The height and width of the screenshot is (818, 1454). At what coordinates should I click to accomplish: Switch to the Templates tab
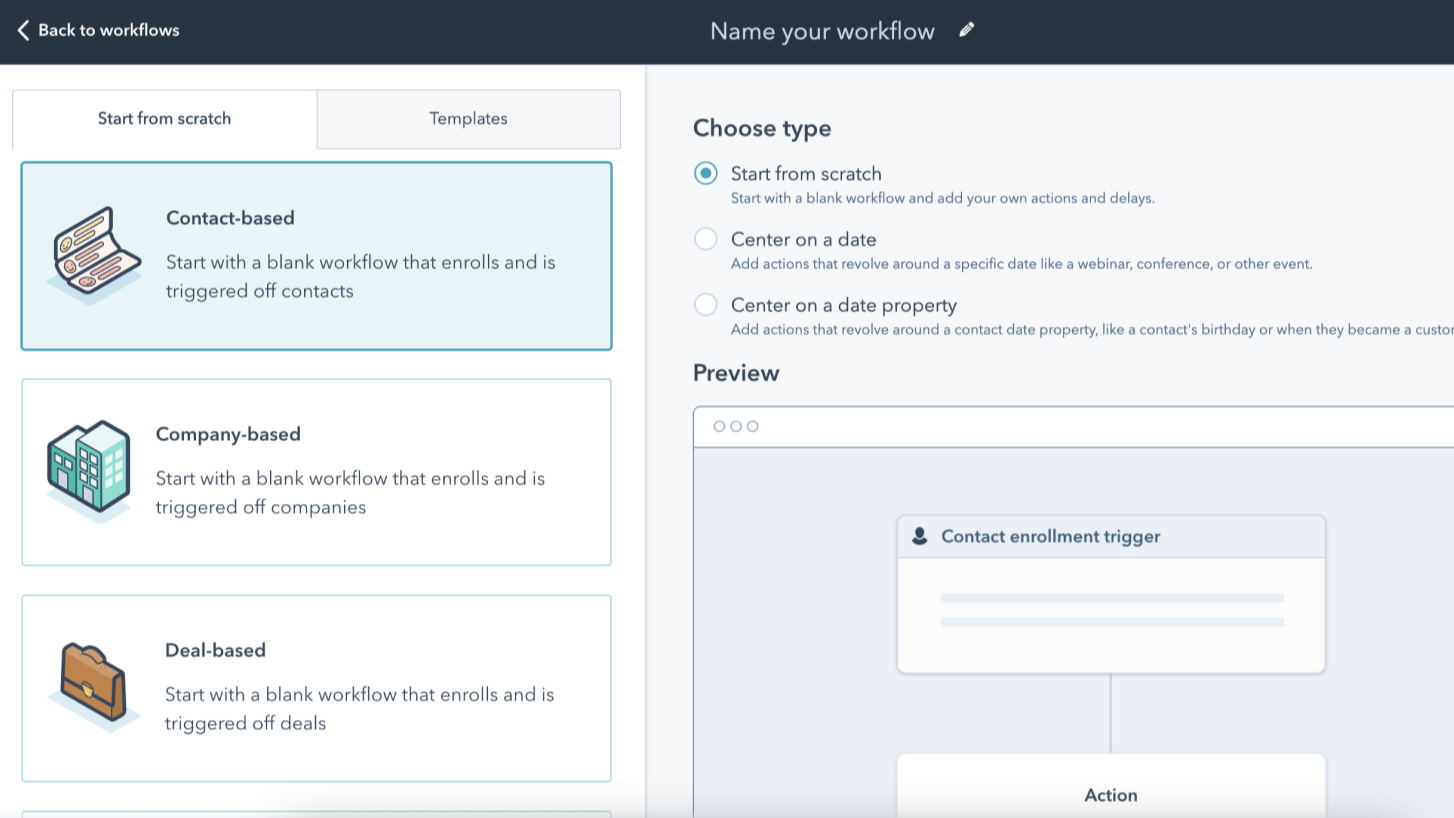pyautogui.click(x=468, y=119)
